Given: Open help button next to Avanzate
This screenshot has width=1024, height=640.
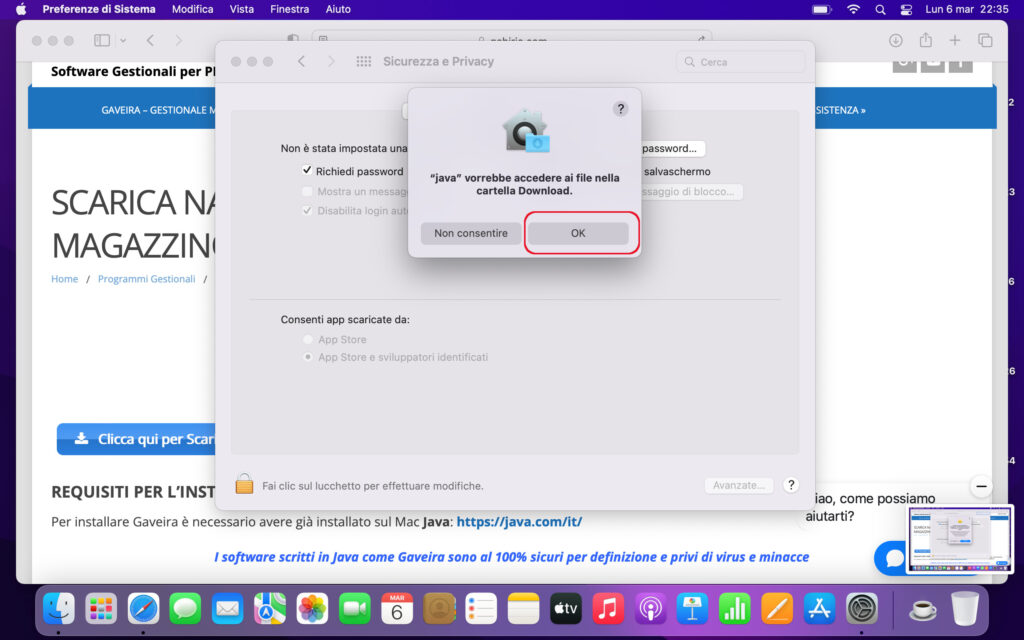Looking at the screenshot, I should click(791, 485).
